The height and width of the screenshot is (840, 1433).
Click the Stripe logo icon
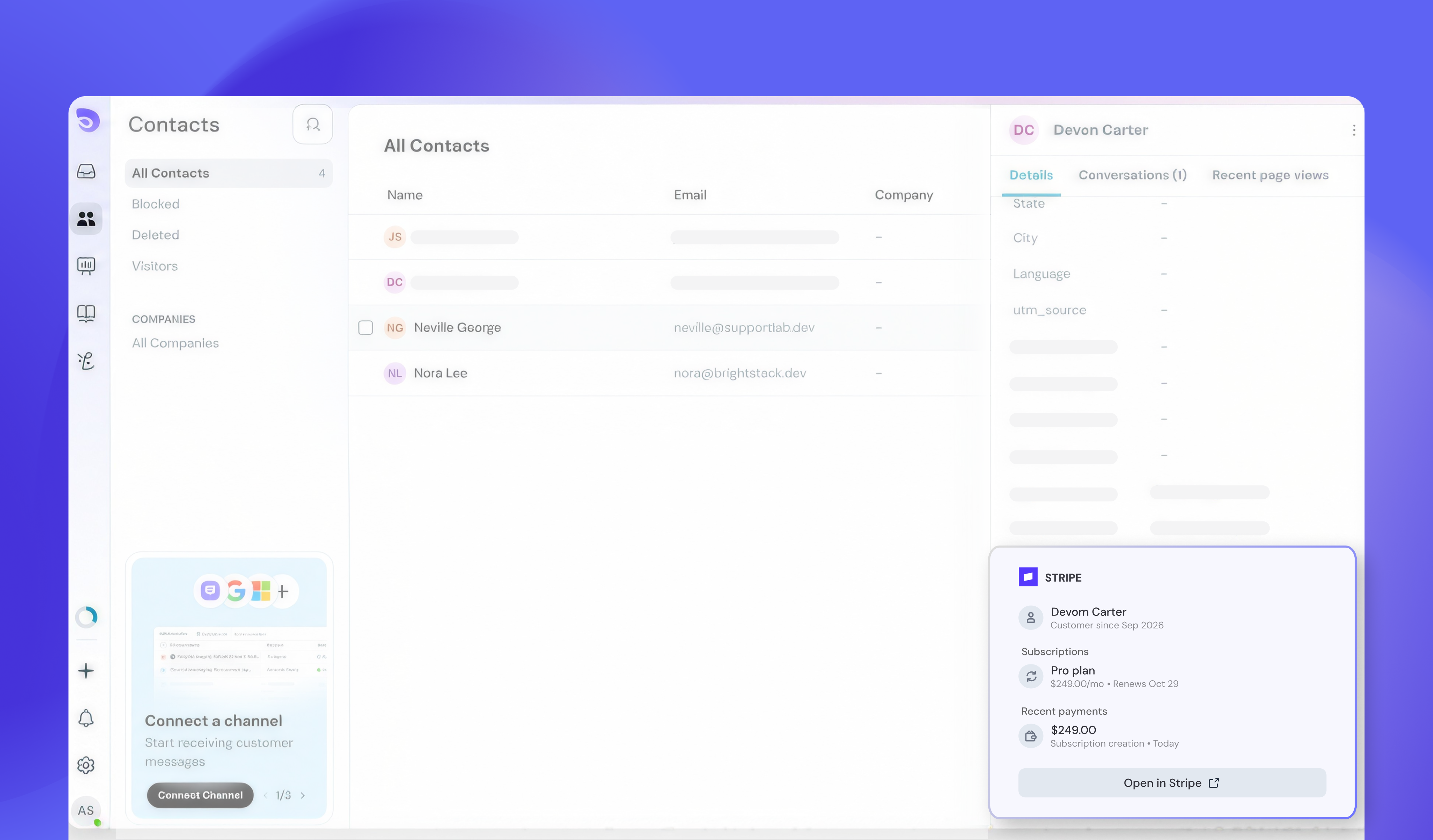click(1028, 577)
